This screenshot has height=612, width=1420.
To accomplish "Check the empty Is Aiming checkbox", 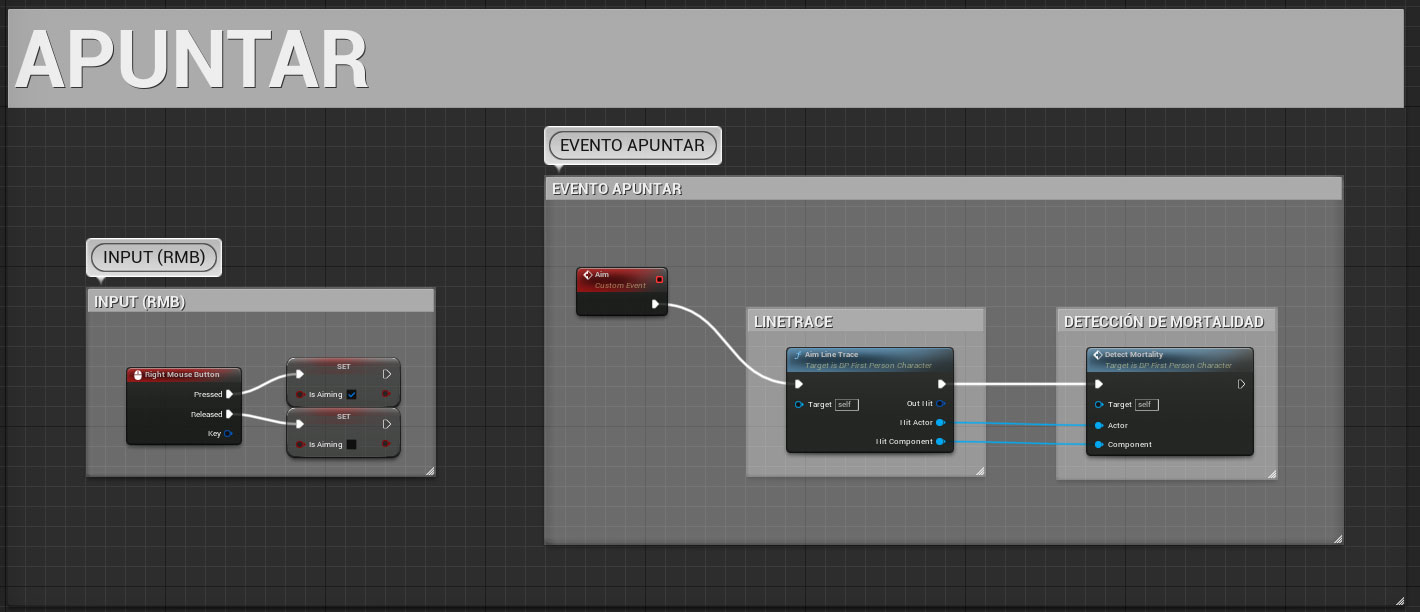I will tap(351, 444).
